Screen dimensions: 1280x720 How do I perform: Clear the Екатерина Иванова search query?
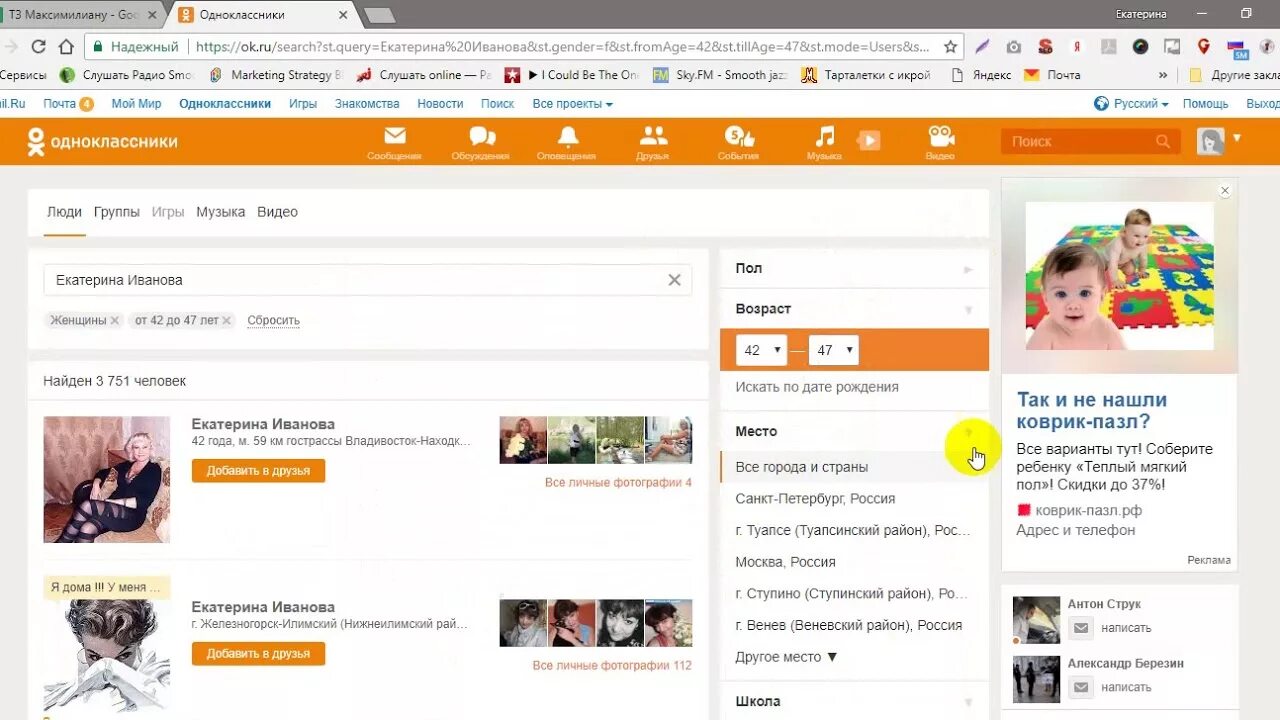click(674, 280)
